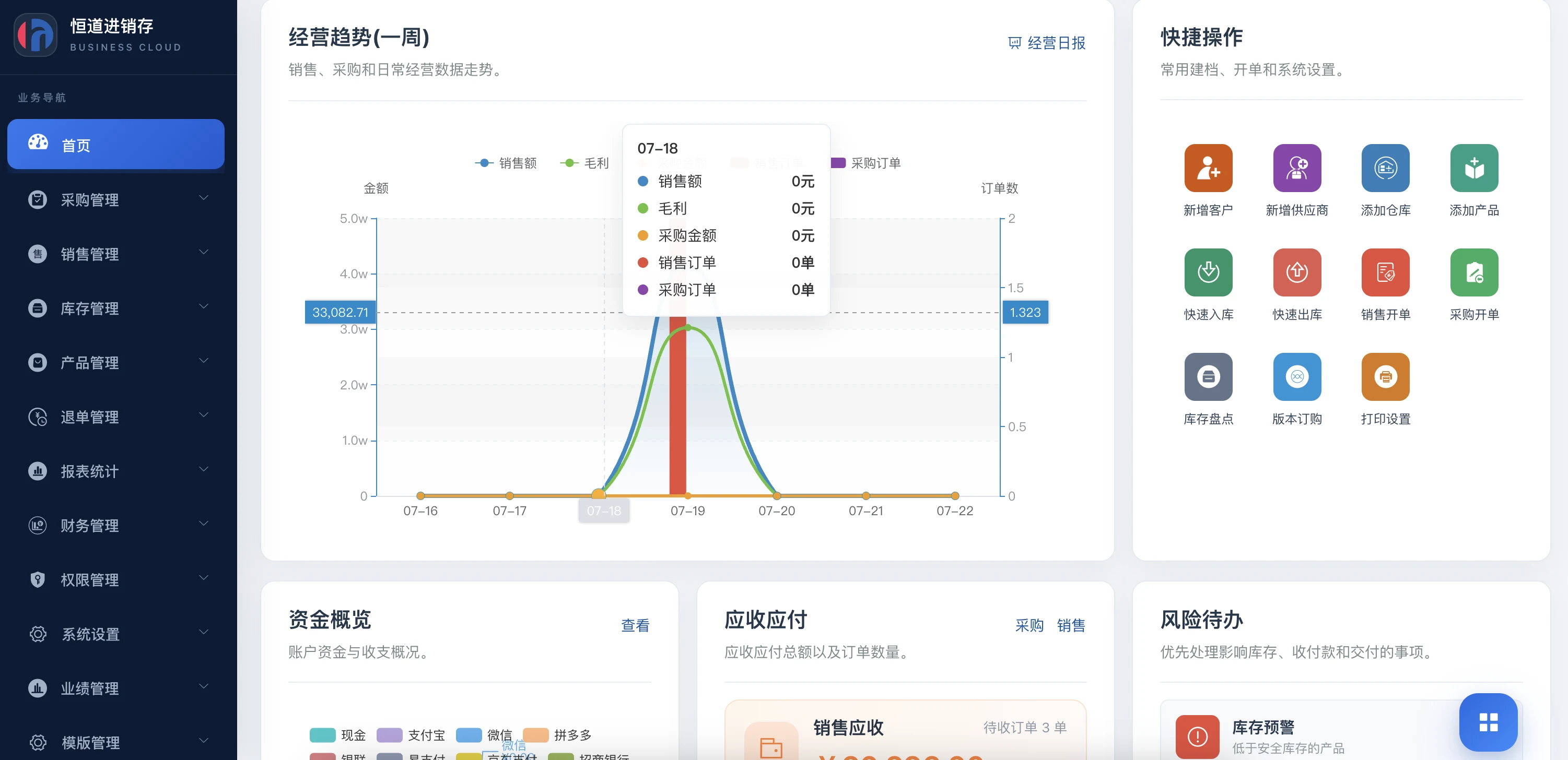Click the 采购开单 icon
This screenshot has width=1568, height=760.
click(1473, 272)
